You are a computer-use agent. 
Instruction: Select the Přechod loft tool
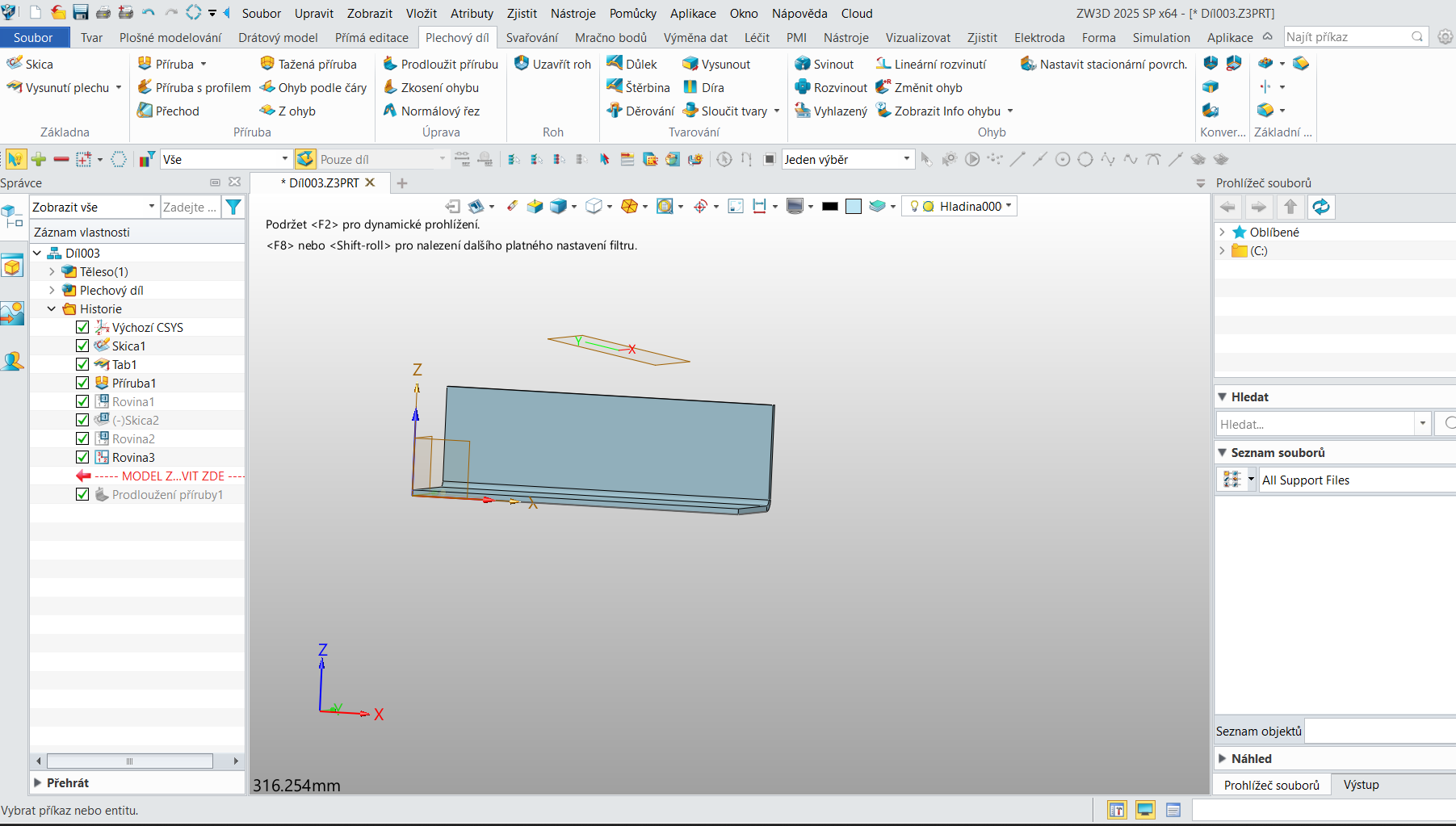pyautogui.click(x=168, y=111)
